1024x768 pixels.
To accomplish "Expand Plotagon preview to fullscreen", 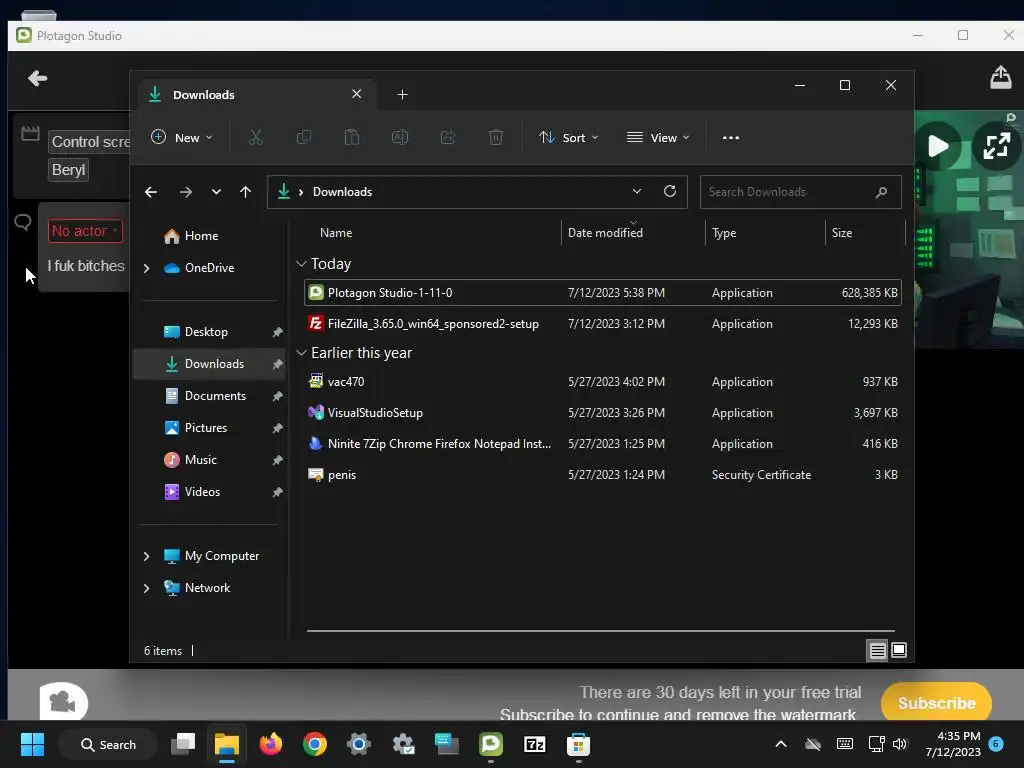I will click(x=997, y=146).
